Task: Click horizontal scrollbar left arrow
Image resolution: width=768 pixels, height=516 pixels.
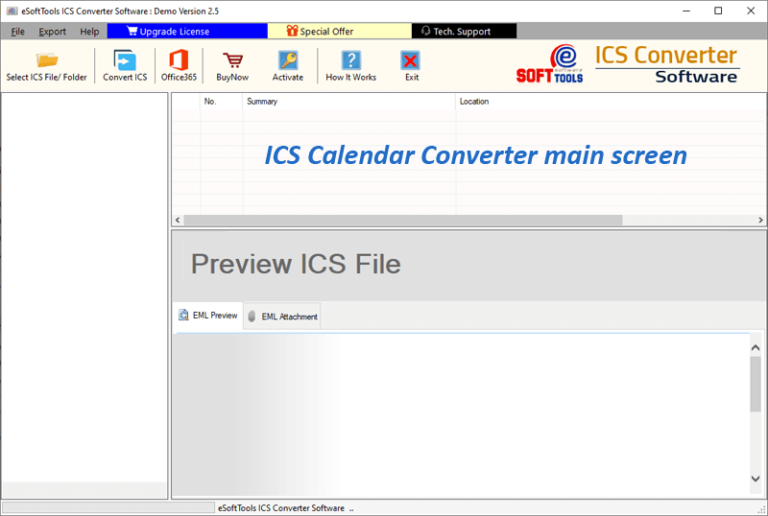Action: (x=178, y=220)
